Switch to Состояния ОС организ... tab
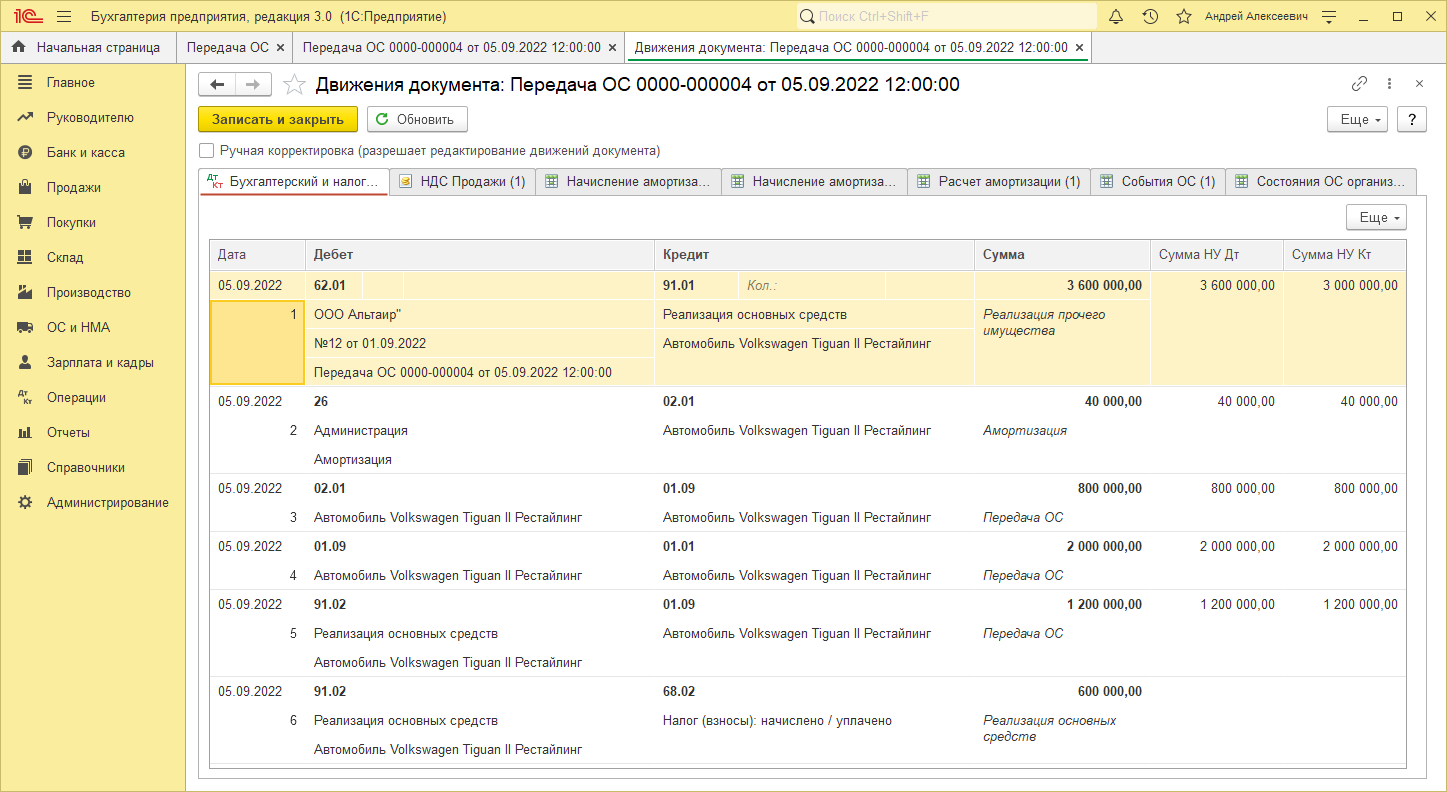Viewport: 1447px width, 792px height. 1321,182
